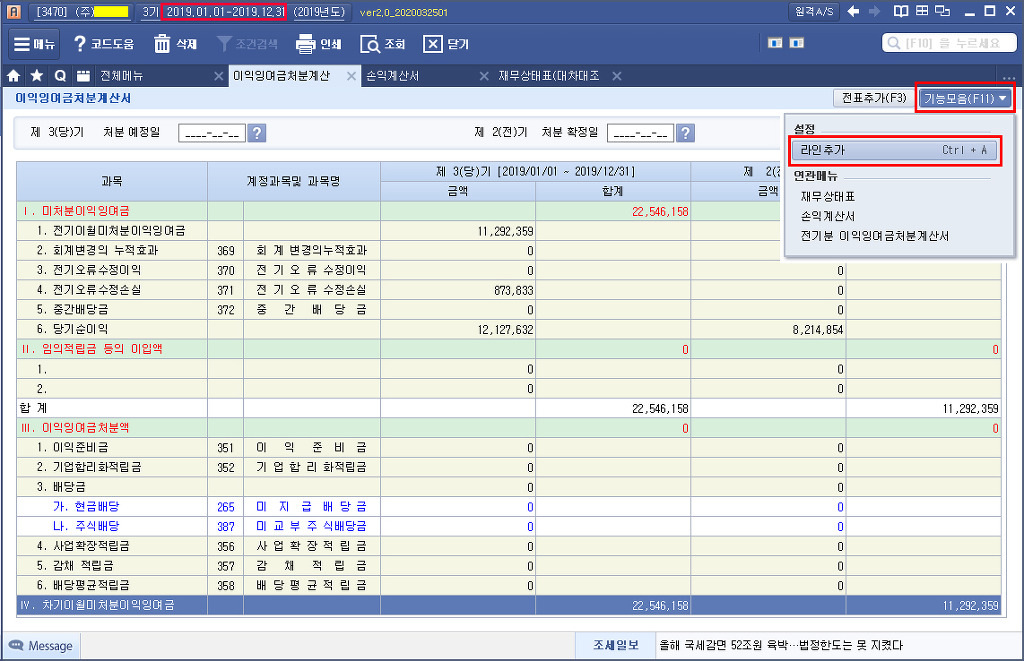
Task: Click the 조회 search document icon
Action: coord(370,44)
